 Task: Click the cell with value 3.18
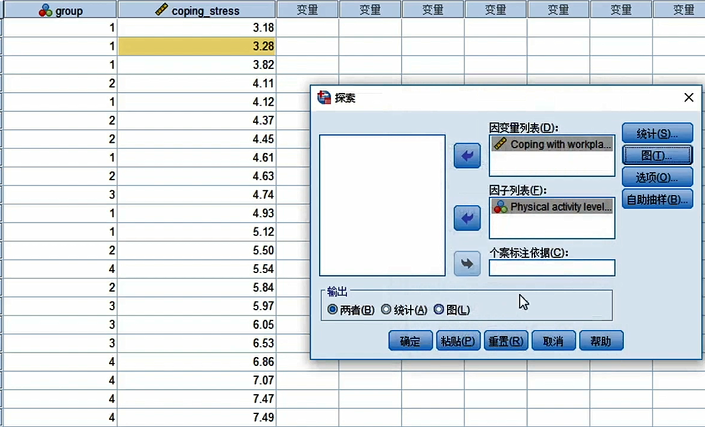197,28
